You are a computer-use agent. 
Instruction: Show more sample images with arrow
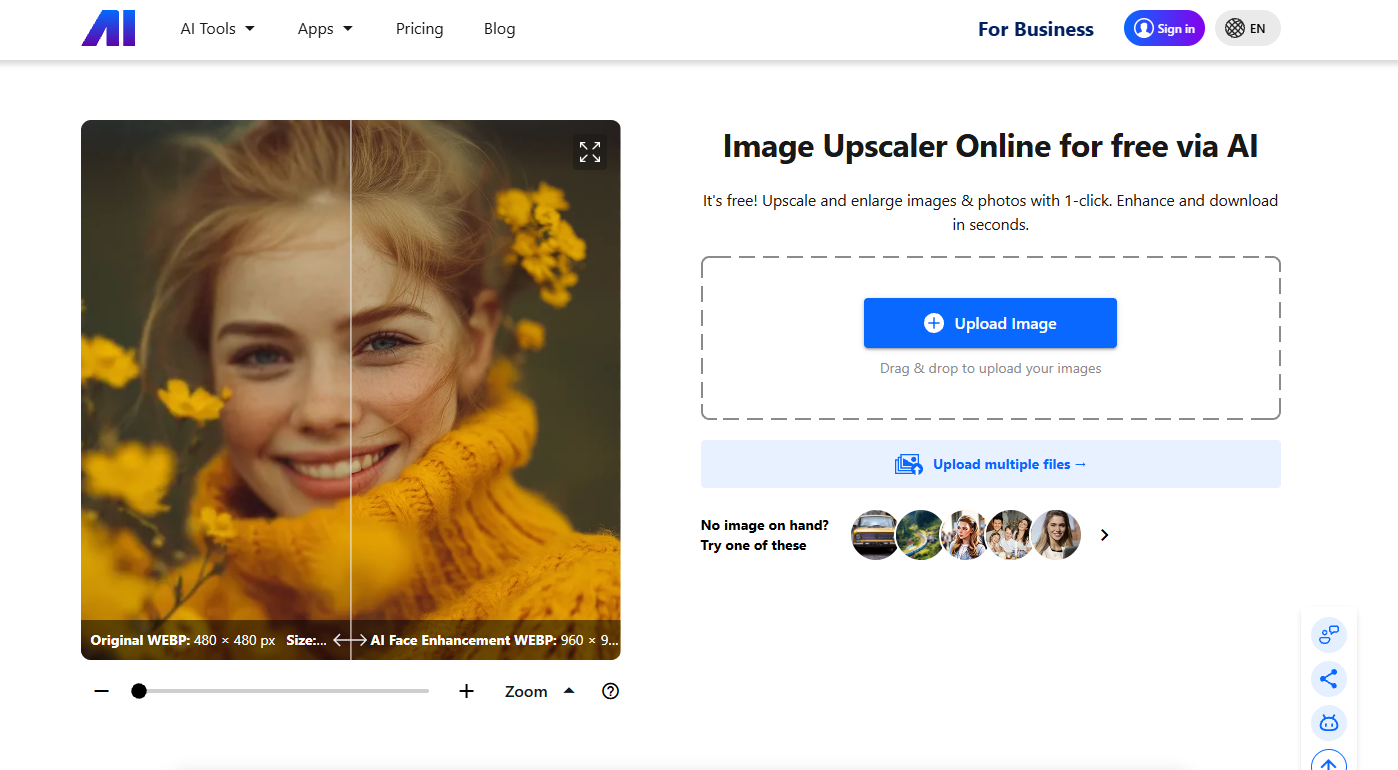1104,535
